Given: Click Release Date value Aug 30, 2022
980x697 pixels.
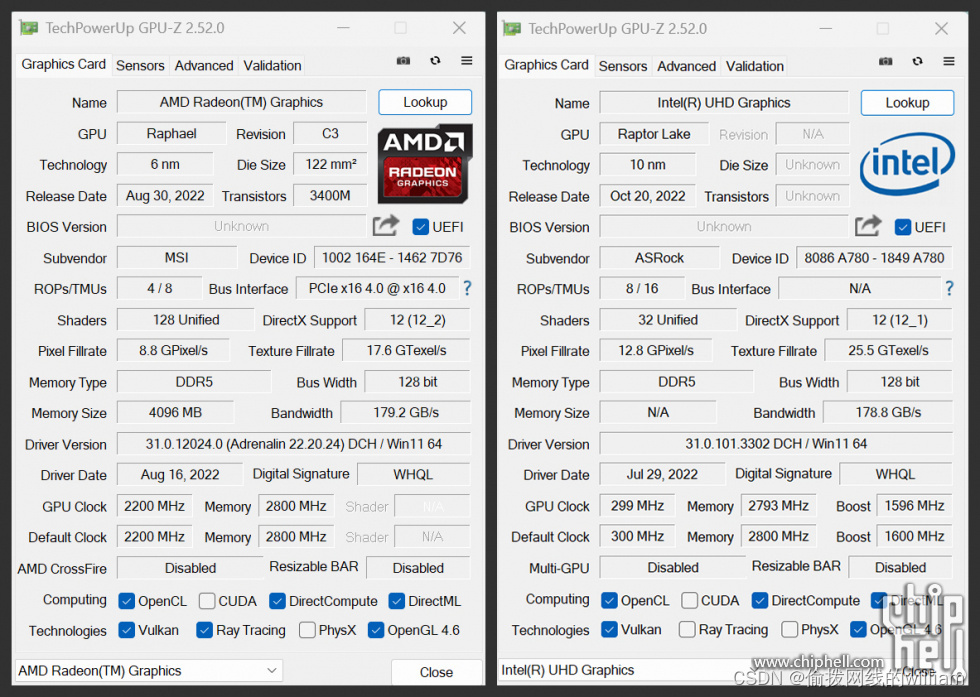Looking at the screenshot, I should pos(165,196).
